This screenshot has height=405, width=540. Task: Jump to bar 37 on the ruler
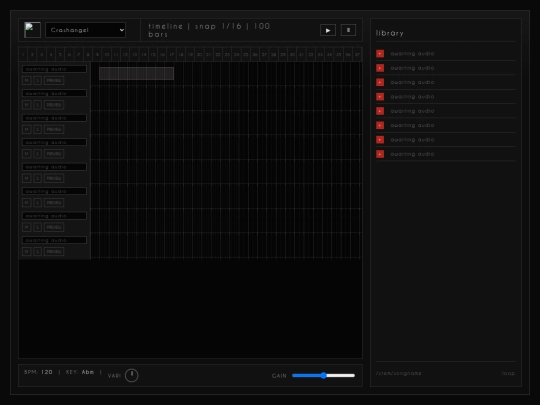(x=357, y=54)
